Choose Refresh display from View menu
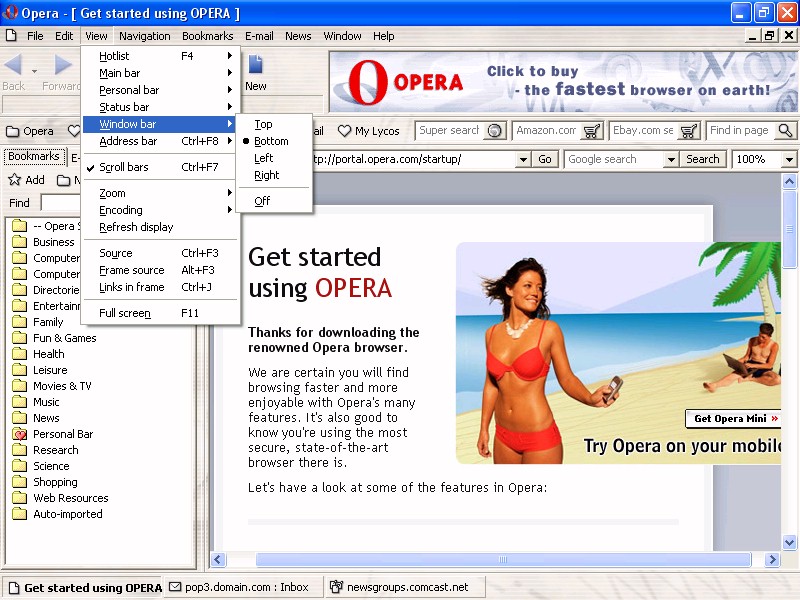Image resolution: width=800 pixels, height=600 pixels. pos(161,227)
